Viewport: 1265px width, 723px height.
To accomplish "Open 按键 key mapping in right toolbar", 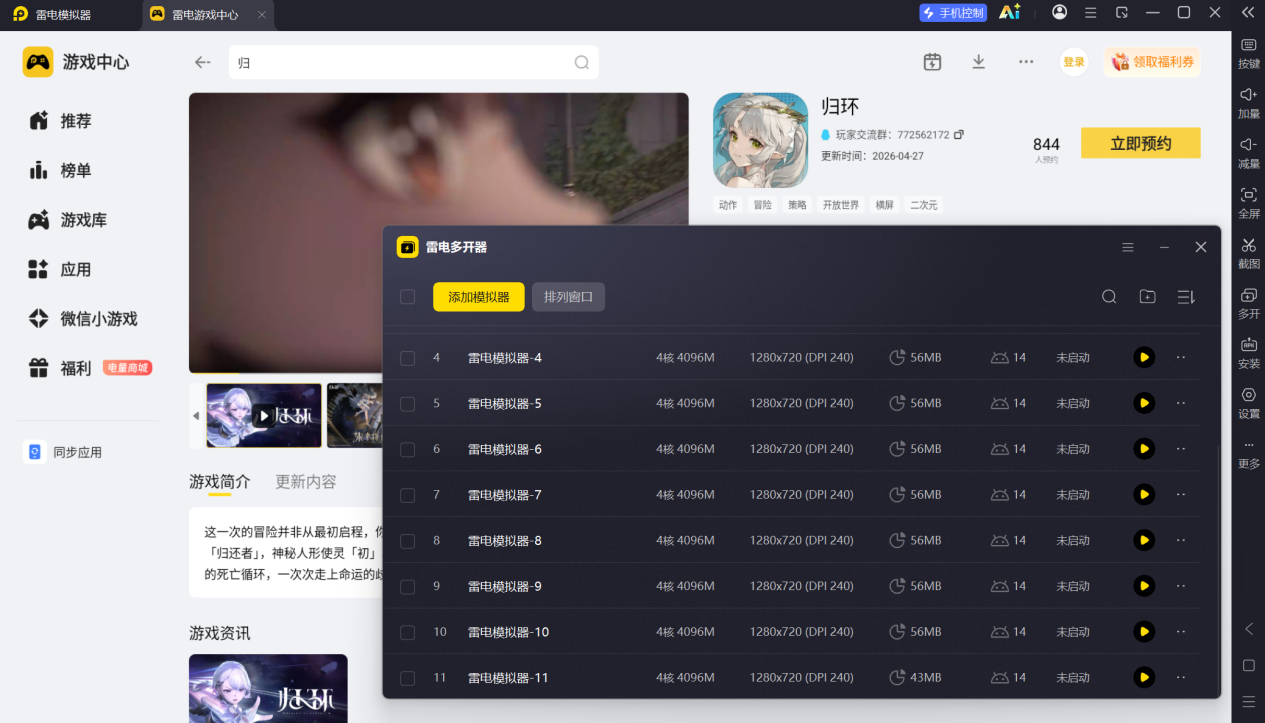I will (x=1249, y=53).
